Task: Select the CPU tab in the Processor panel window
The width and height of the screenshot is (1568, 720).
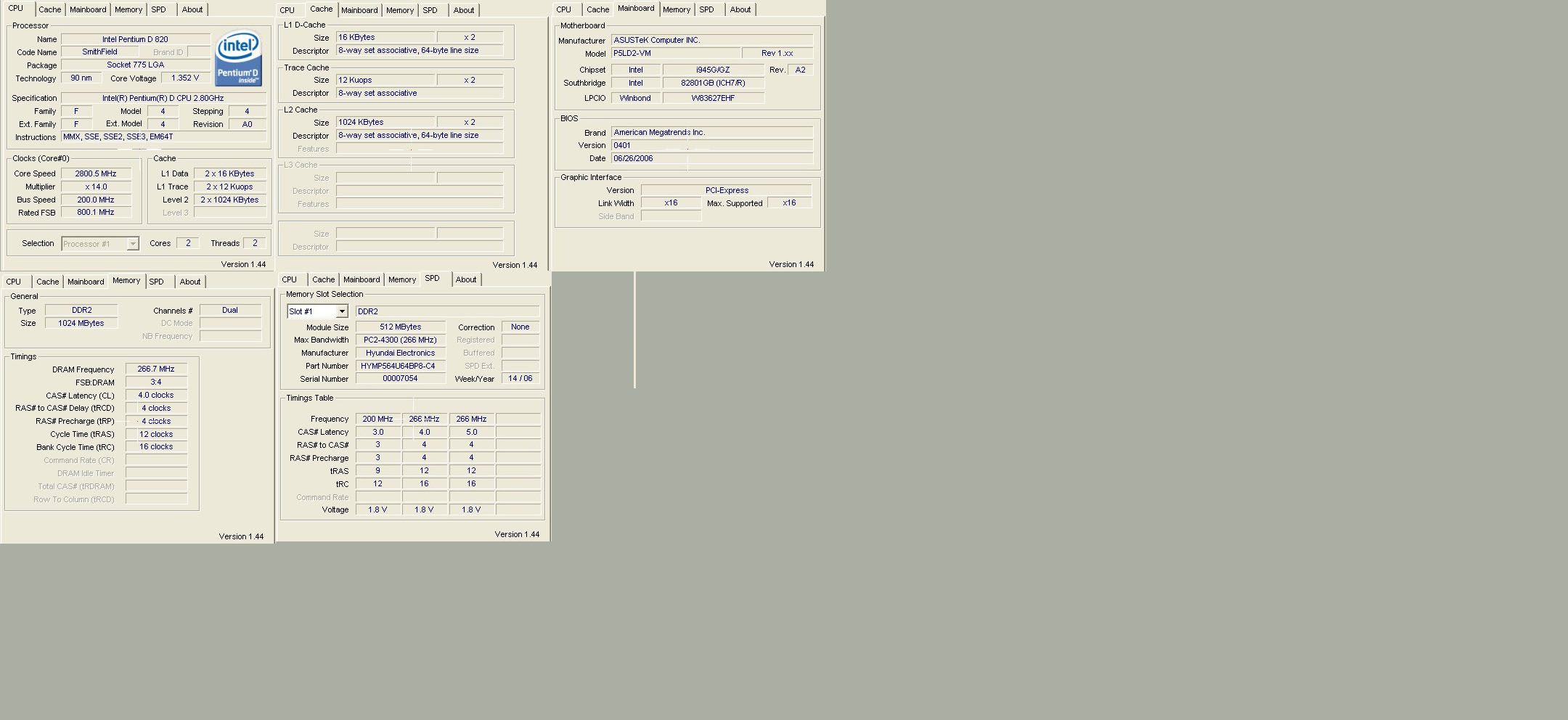Action: click(16, 9)
